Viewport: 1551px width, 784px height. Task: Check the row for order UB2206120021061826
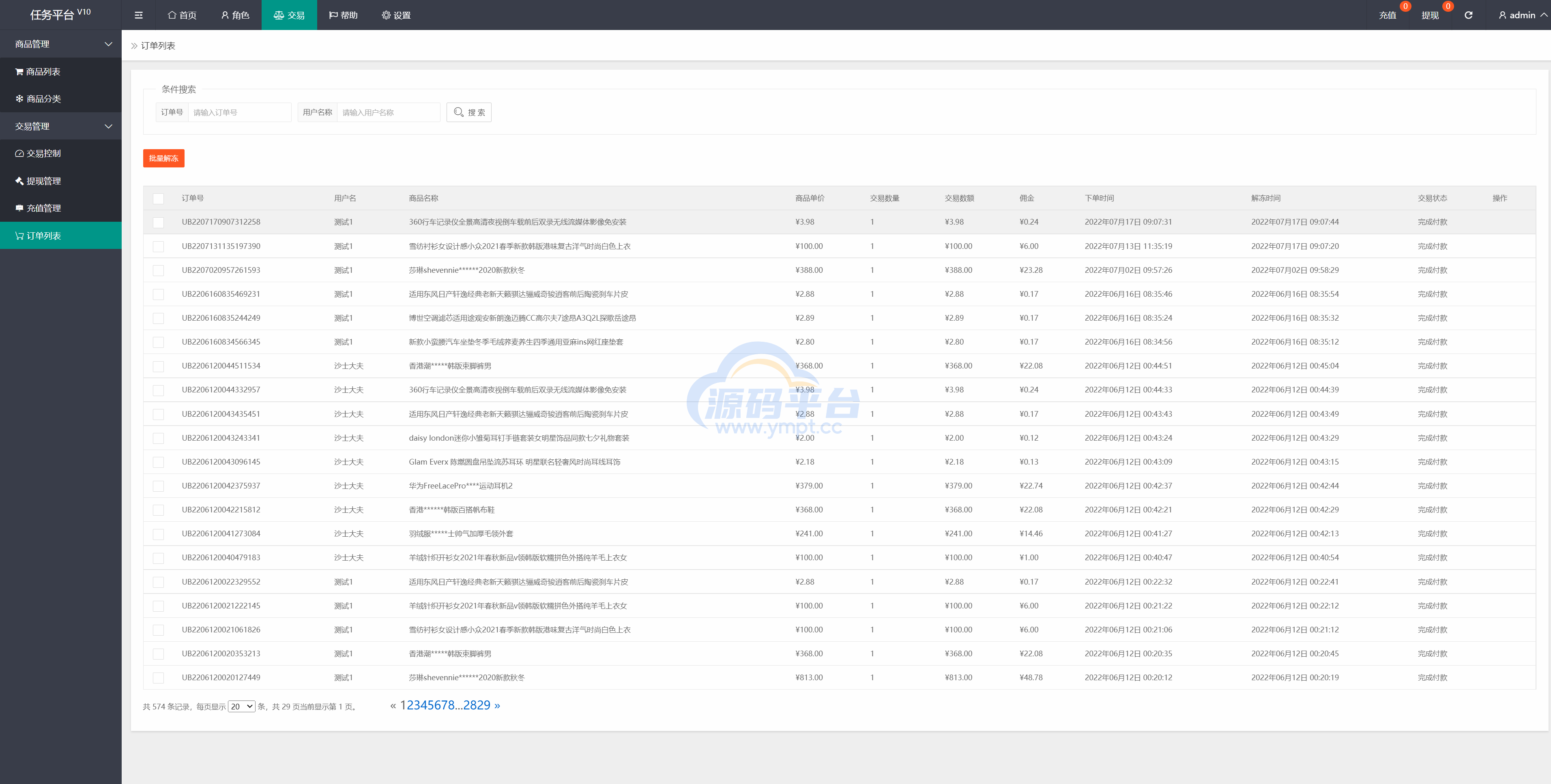point(158,630)
